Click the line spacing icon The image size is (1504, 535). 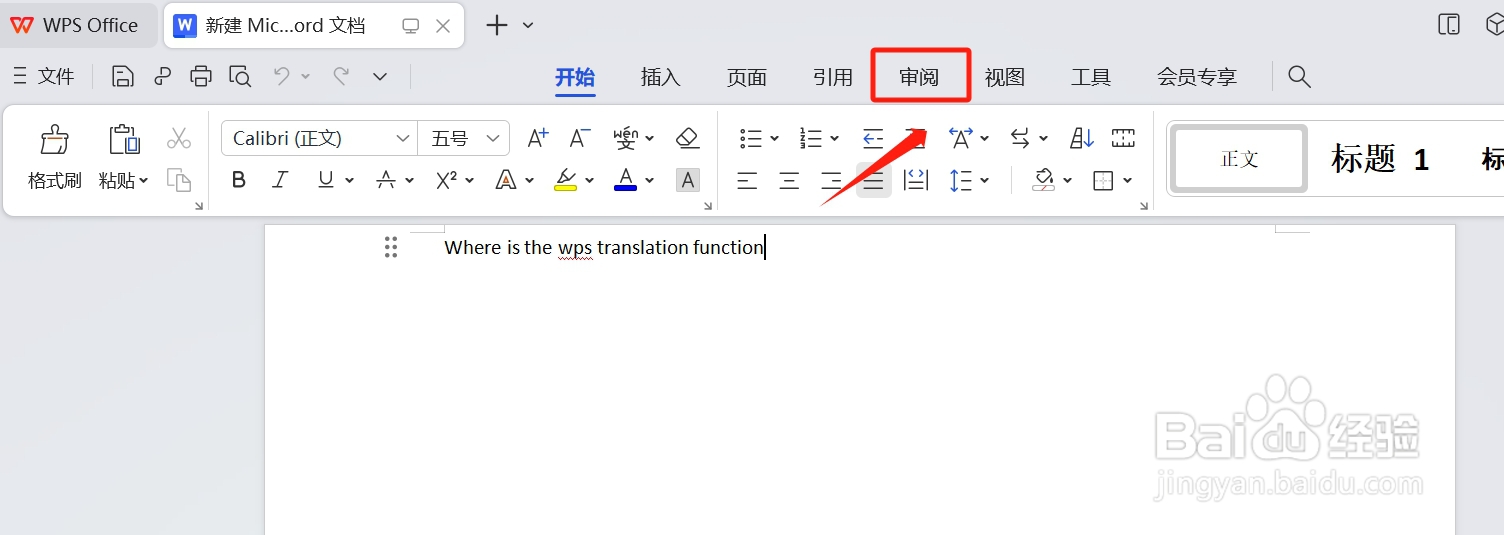(x=961, y=180)
